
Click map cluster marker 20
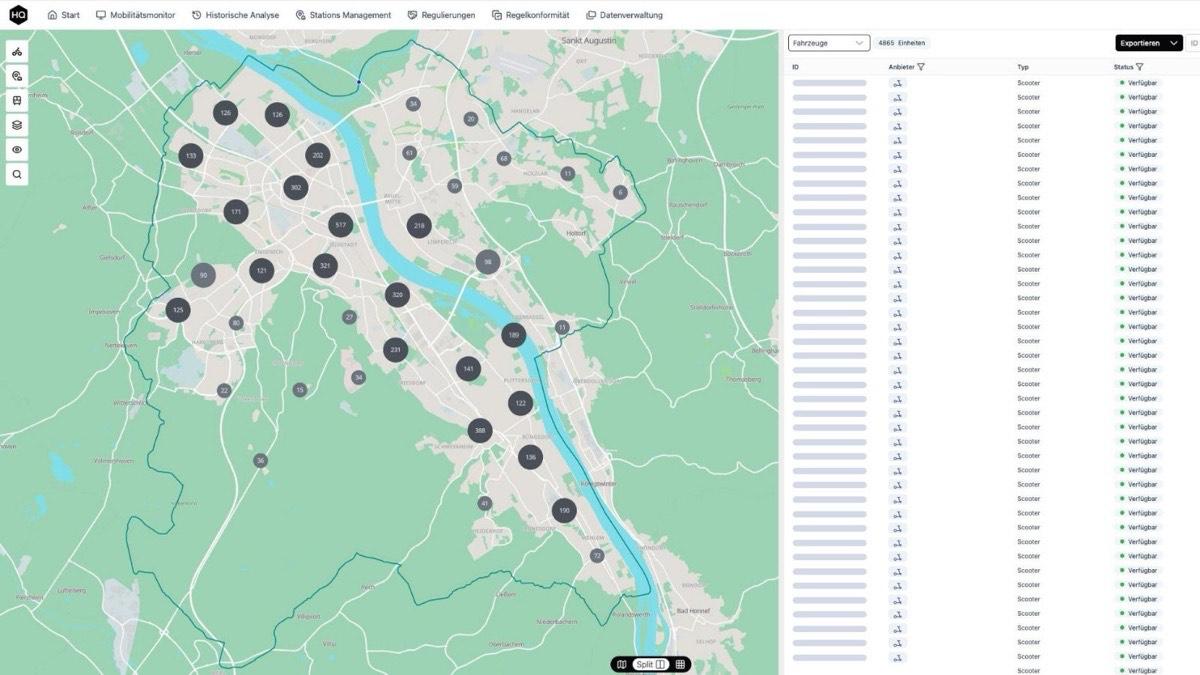pyautogui.click(x=471, y=119)
